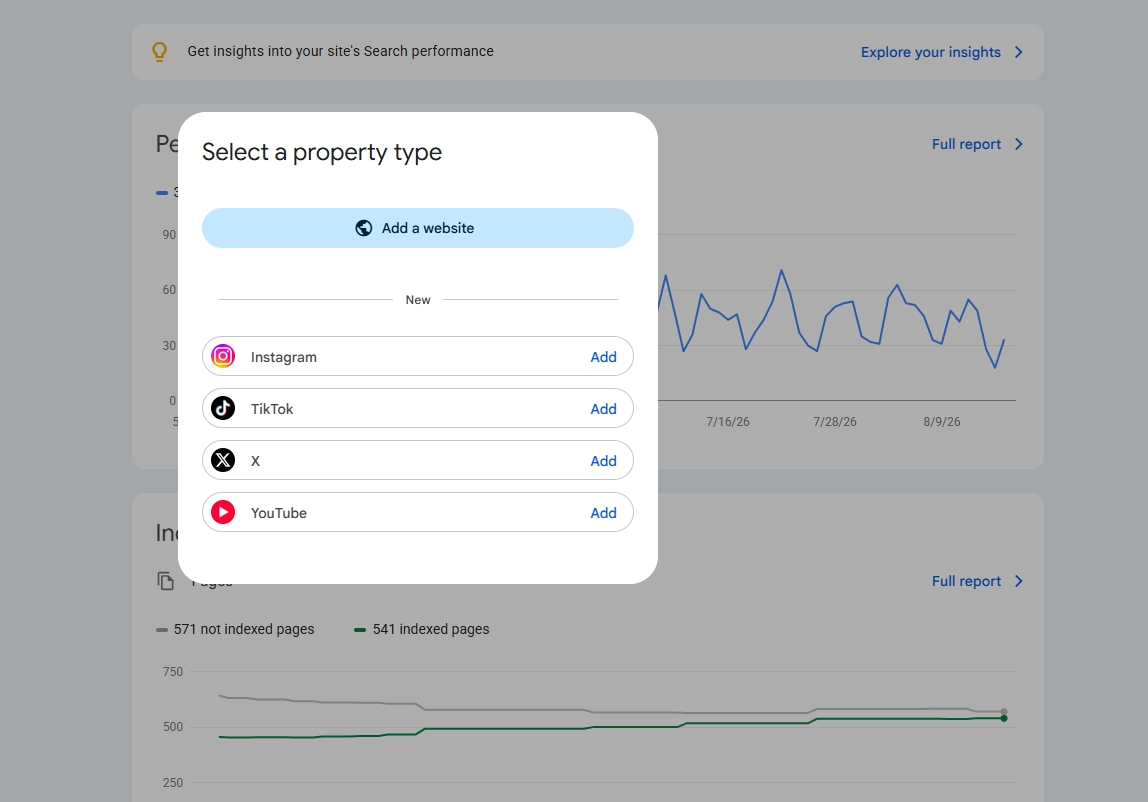Click the X logo icon
The height and width of the screenshot is (802, 1148).
[x=223, y=460]
